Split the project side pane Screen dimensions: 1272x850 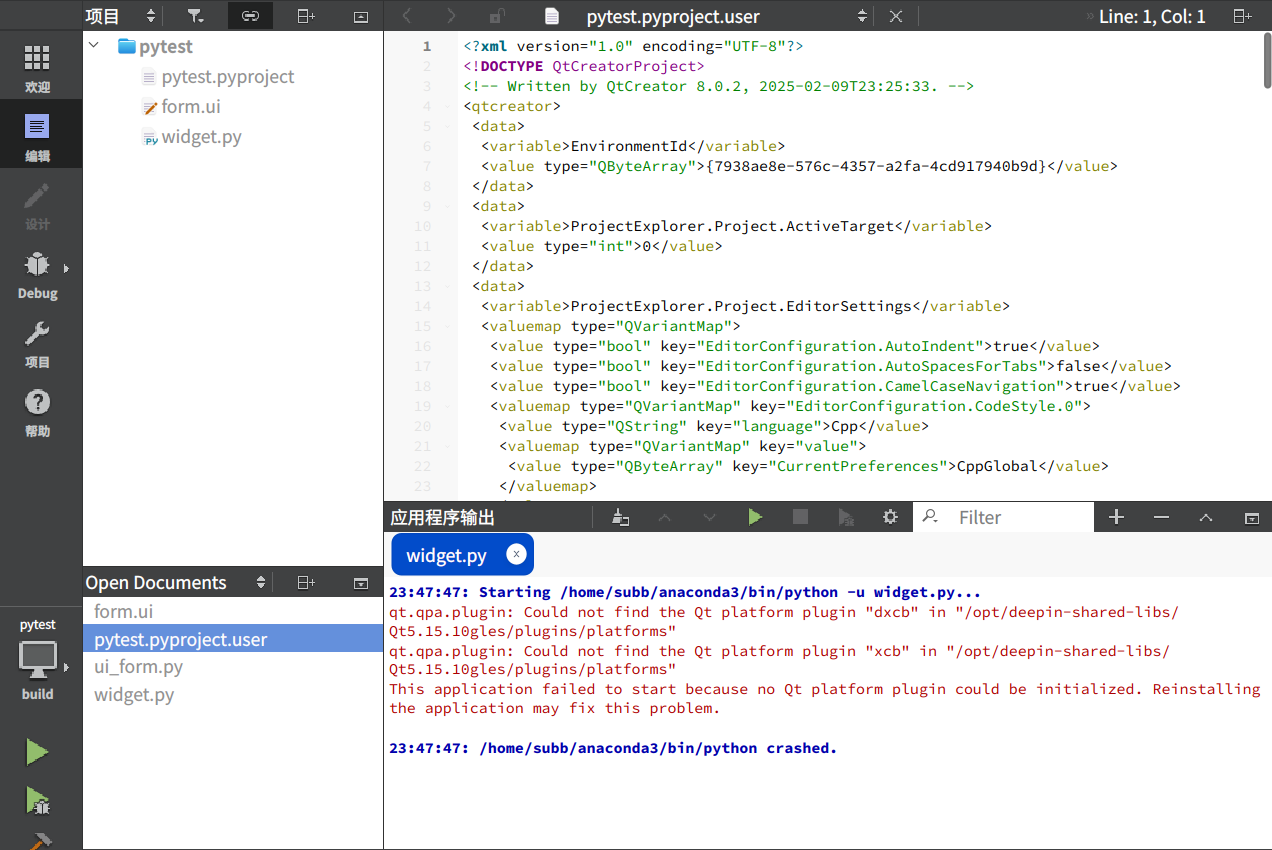[306, 16]
